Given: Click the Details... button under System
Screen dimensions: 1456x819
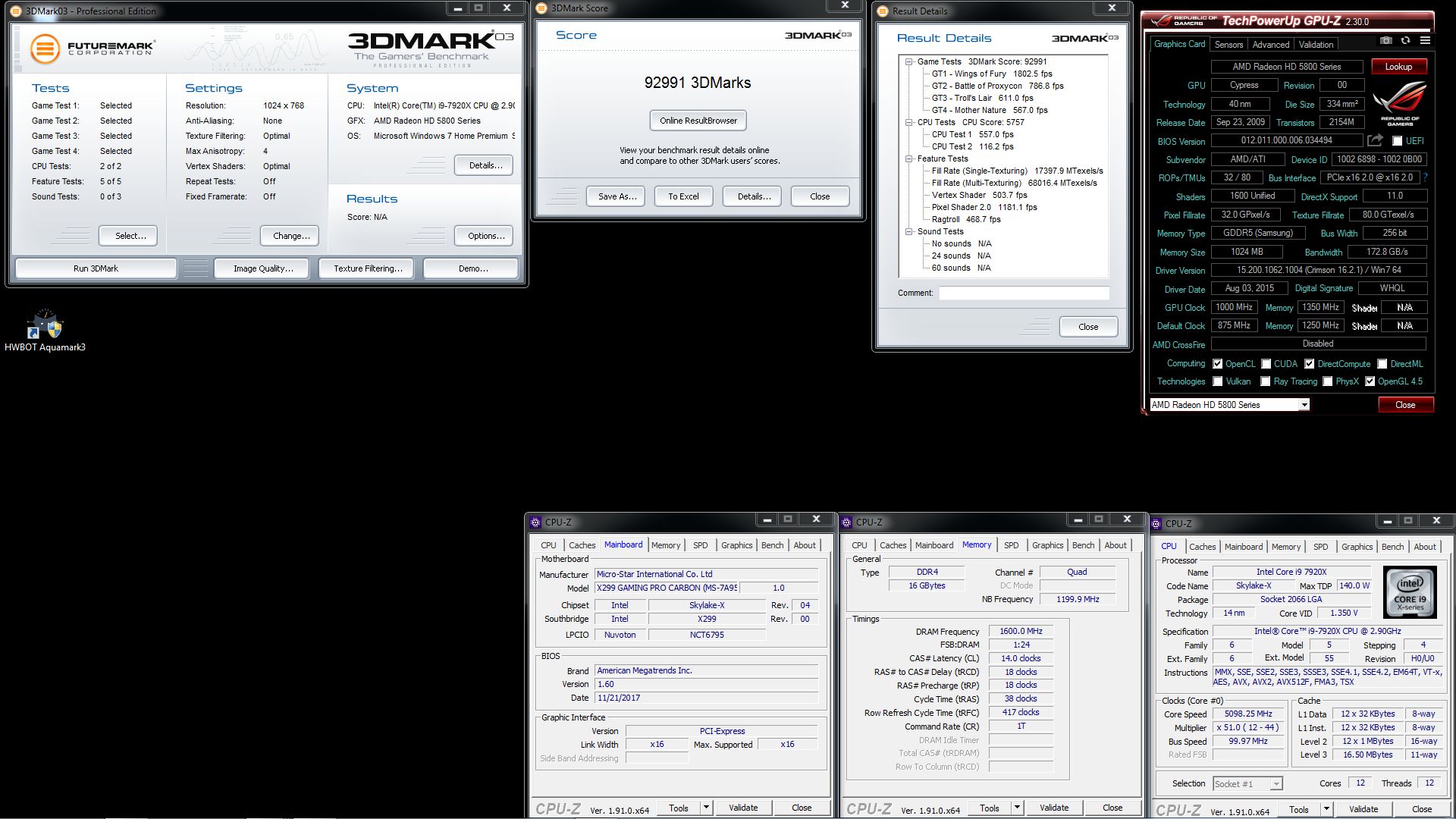Looking at the screenshot, I should tap(484, 165).
